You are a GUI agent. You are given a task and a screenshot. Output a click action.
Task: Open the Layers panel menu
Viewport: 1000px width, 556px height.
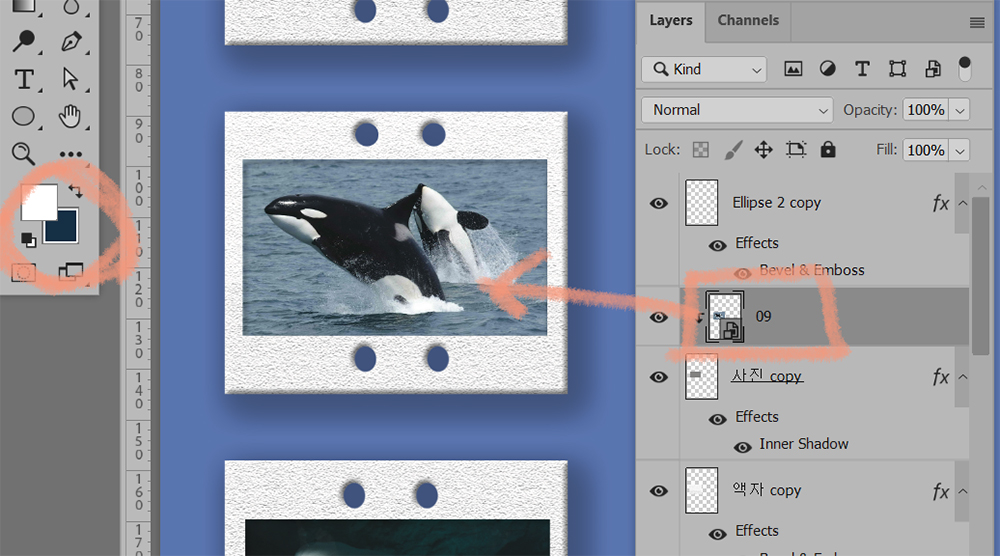coord(977,23)
